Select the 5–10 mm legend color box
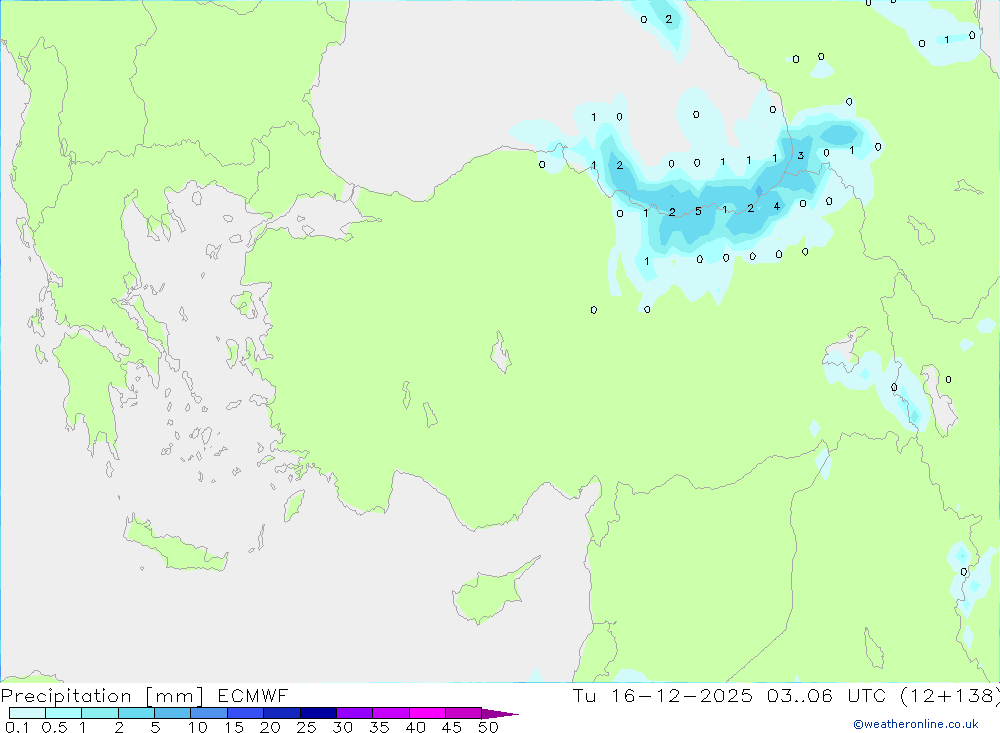This screenshot has width=1000, height=733. click(173, 713)
